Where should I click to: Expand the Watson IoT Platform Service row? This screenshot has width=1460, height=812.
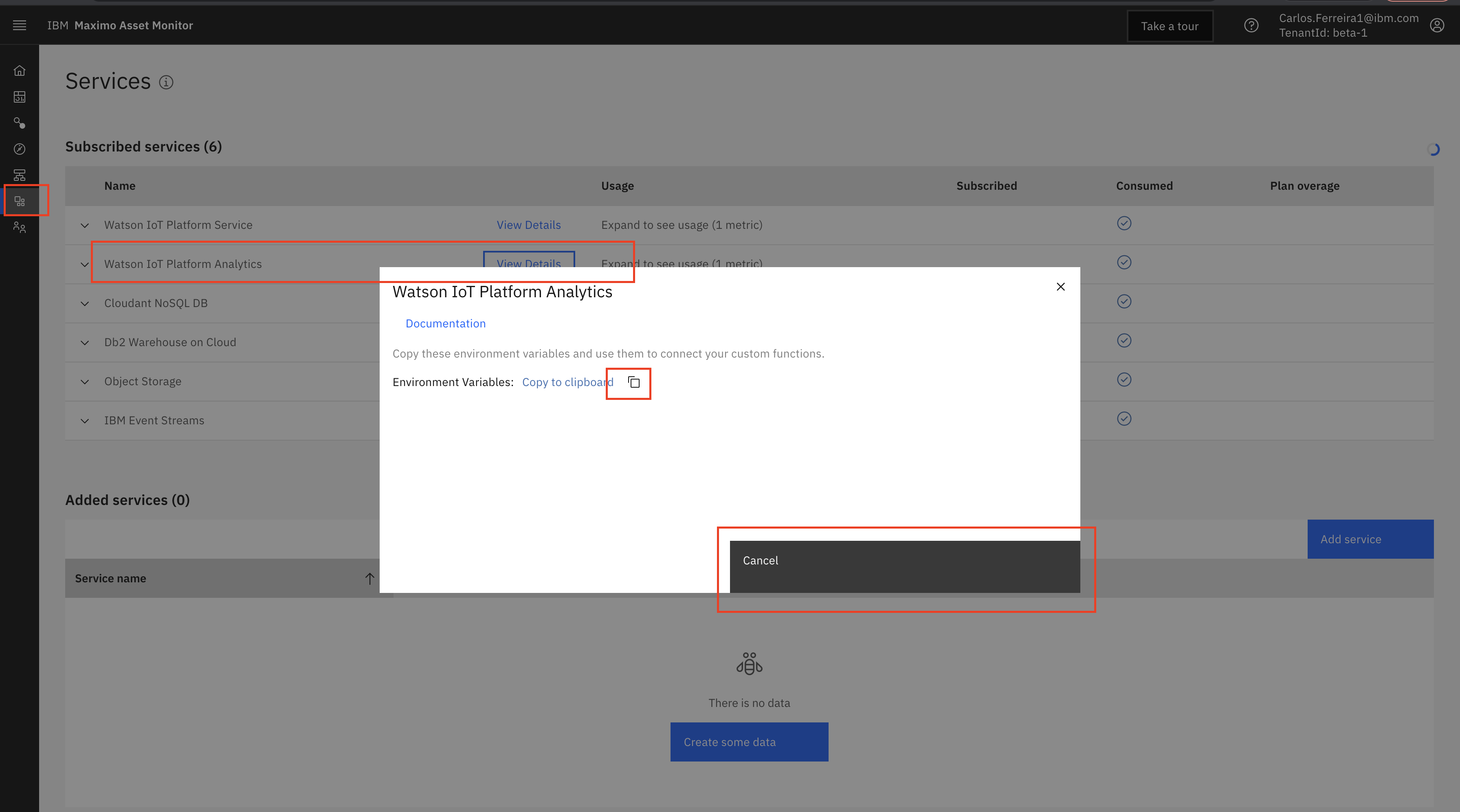[84, 226]
